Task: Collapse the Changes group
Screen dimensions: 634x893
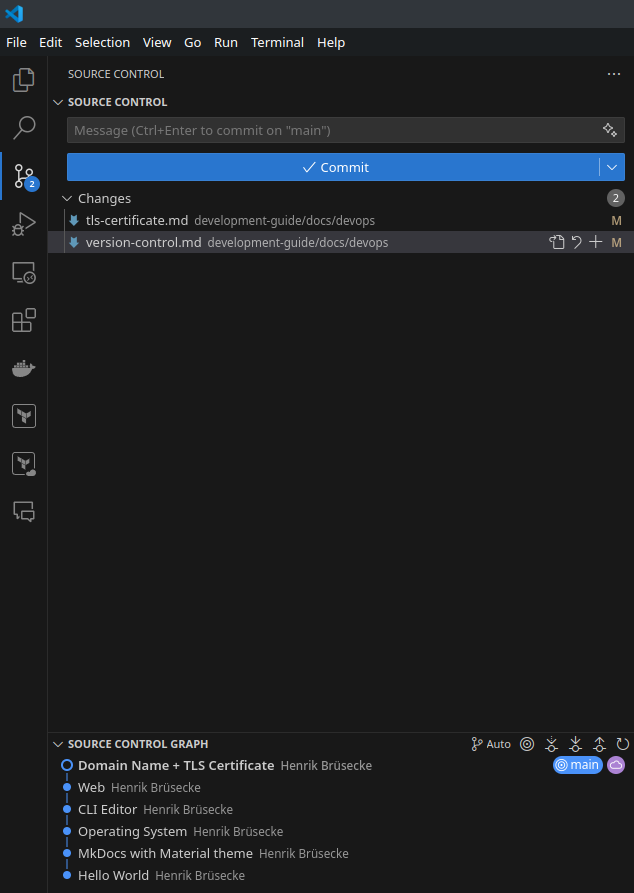Action: click(67, 198)
